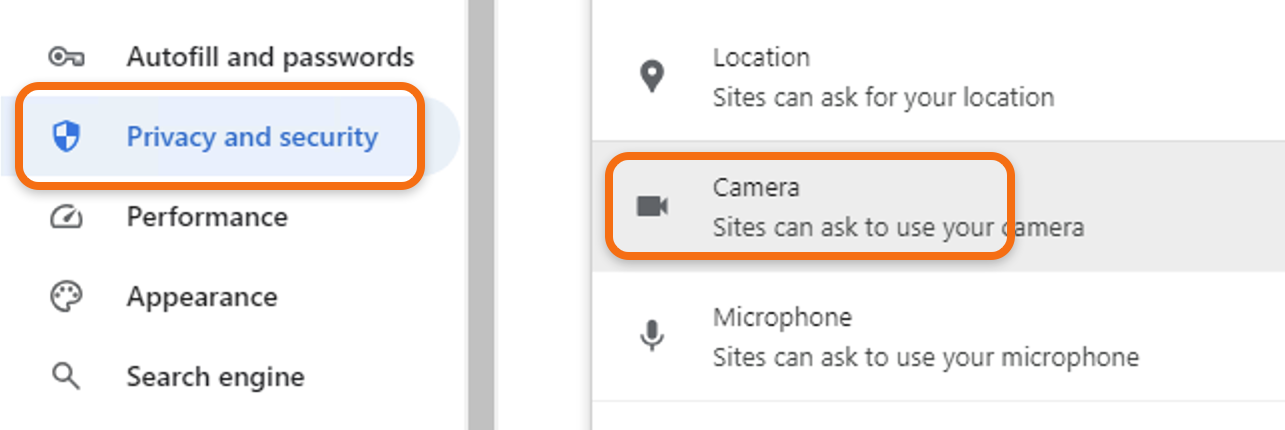Open the Appearance settings label
The height and width of the screenshot is (430, 1285).
coord(202,297)
